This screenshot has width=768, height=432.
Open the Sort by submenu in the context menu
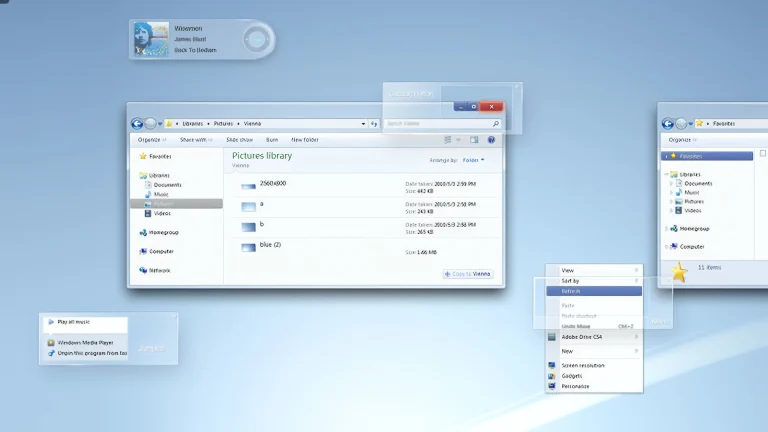[594, 281]
